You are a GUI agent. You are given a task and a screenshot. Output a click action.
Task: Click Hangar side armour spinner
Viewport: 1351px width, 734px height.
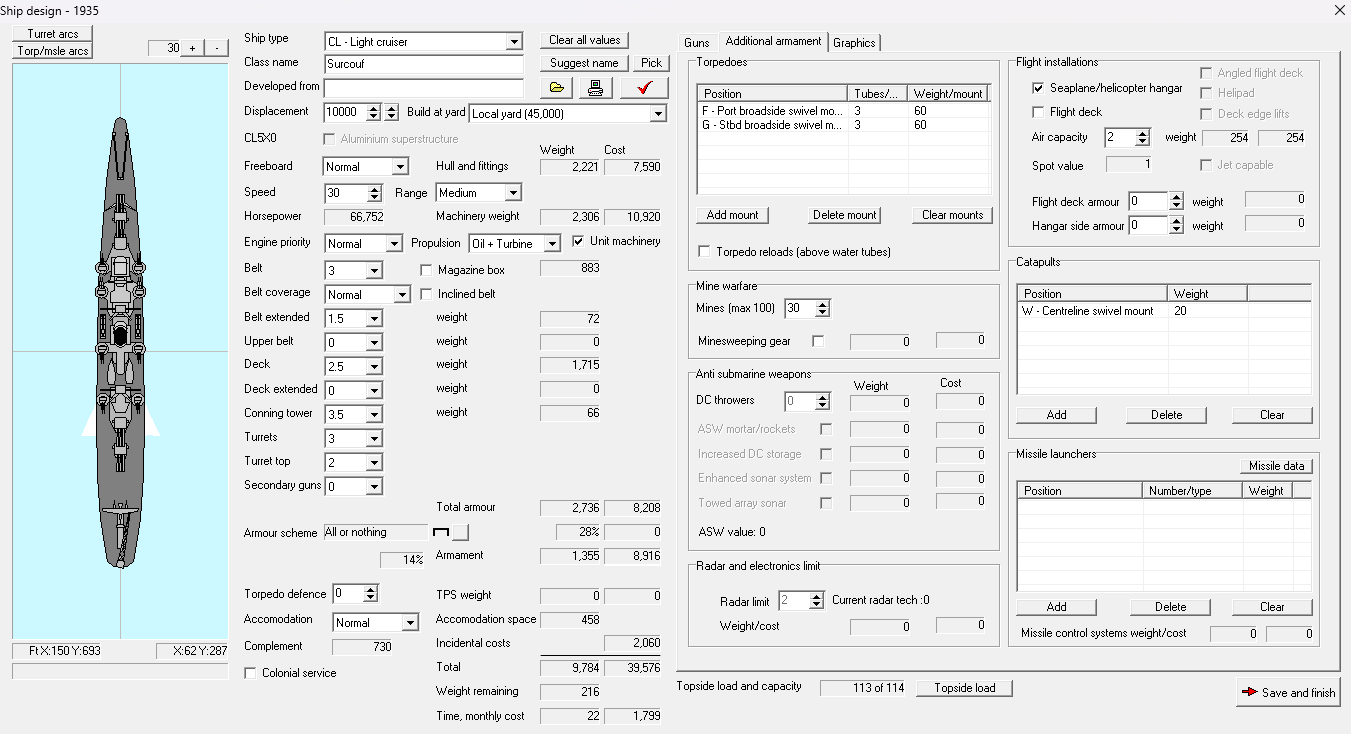(x=1176, y=226)
